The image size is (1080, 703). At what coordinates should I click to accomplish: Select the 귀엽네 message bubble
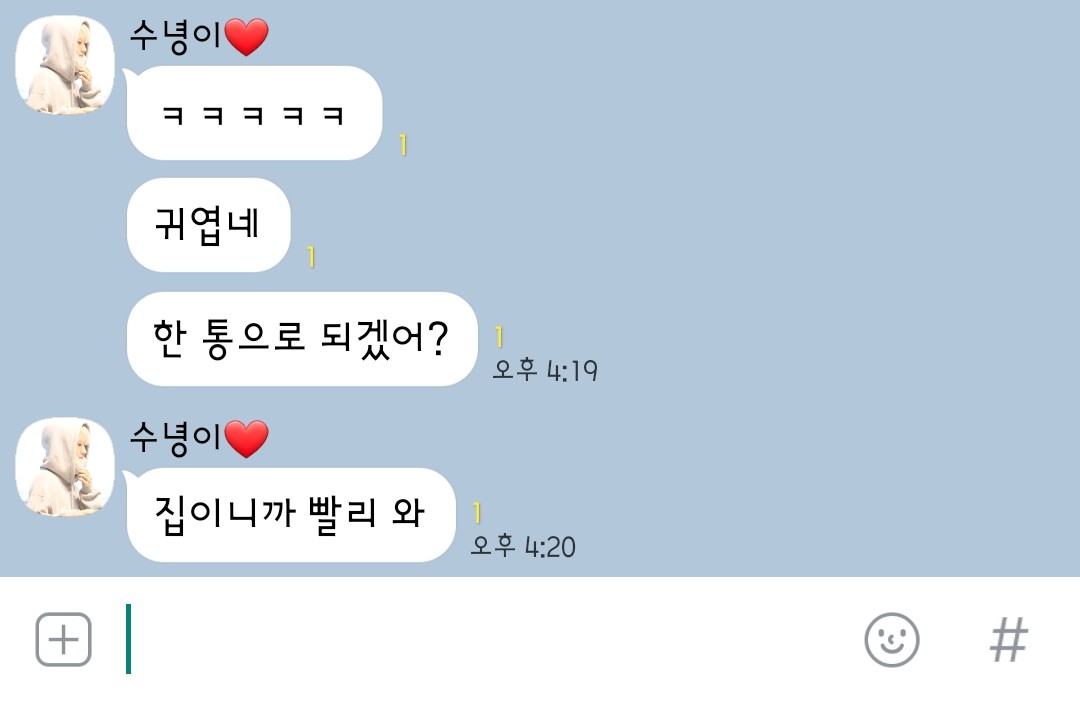click(208, 224)
